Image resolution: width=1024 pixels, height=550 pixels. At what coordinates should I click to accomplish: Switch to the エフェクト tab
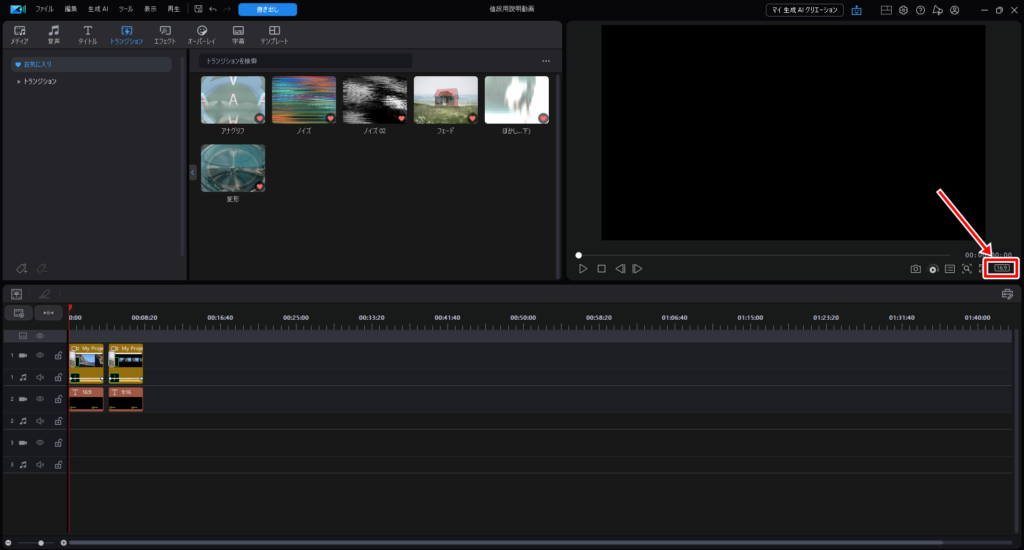coord(164,35)
